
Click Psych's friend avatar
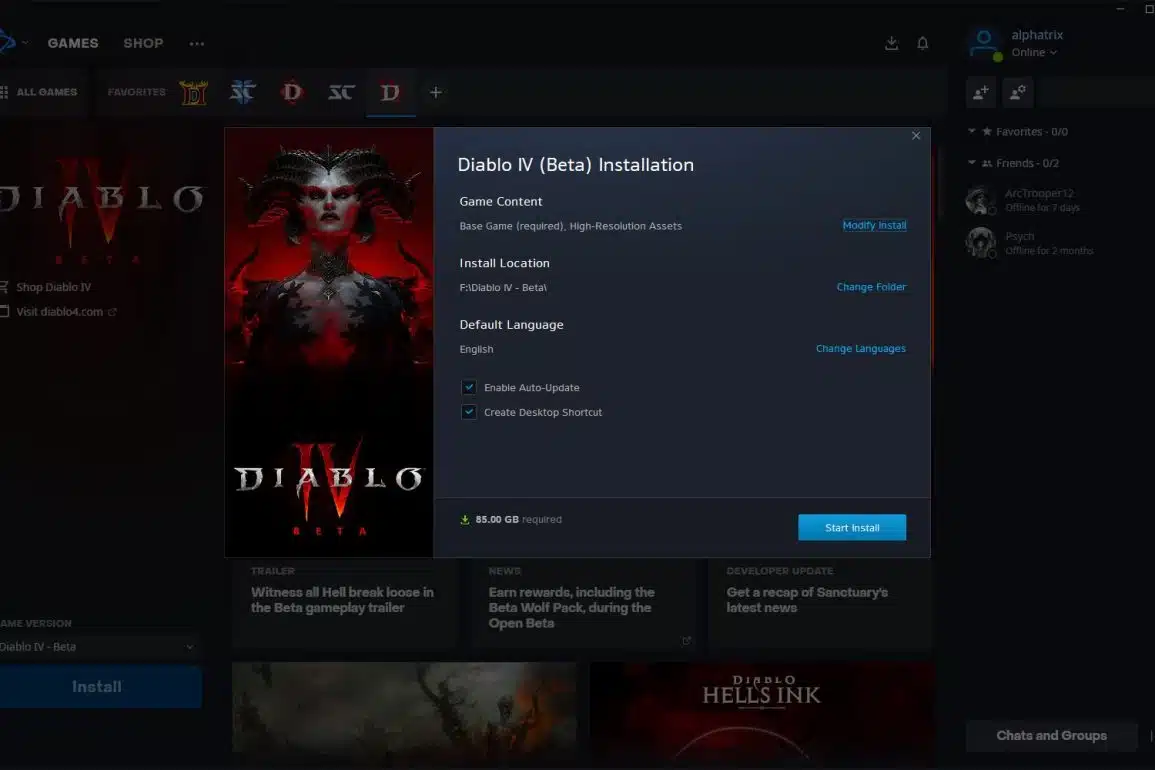click(980, 242)
